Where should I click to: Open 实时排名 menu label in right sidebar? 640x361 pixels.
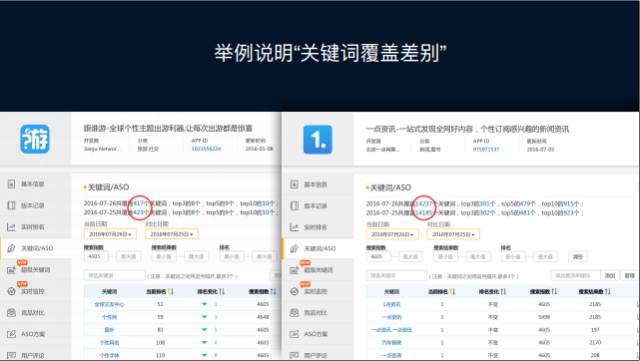click(316, 227)
